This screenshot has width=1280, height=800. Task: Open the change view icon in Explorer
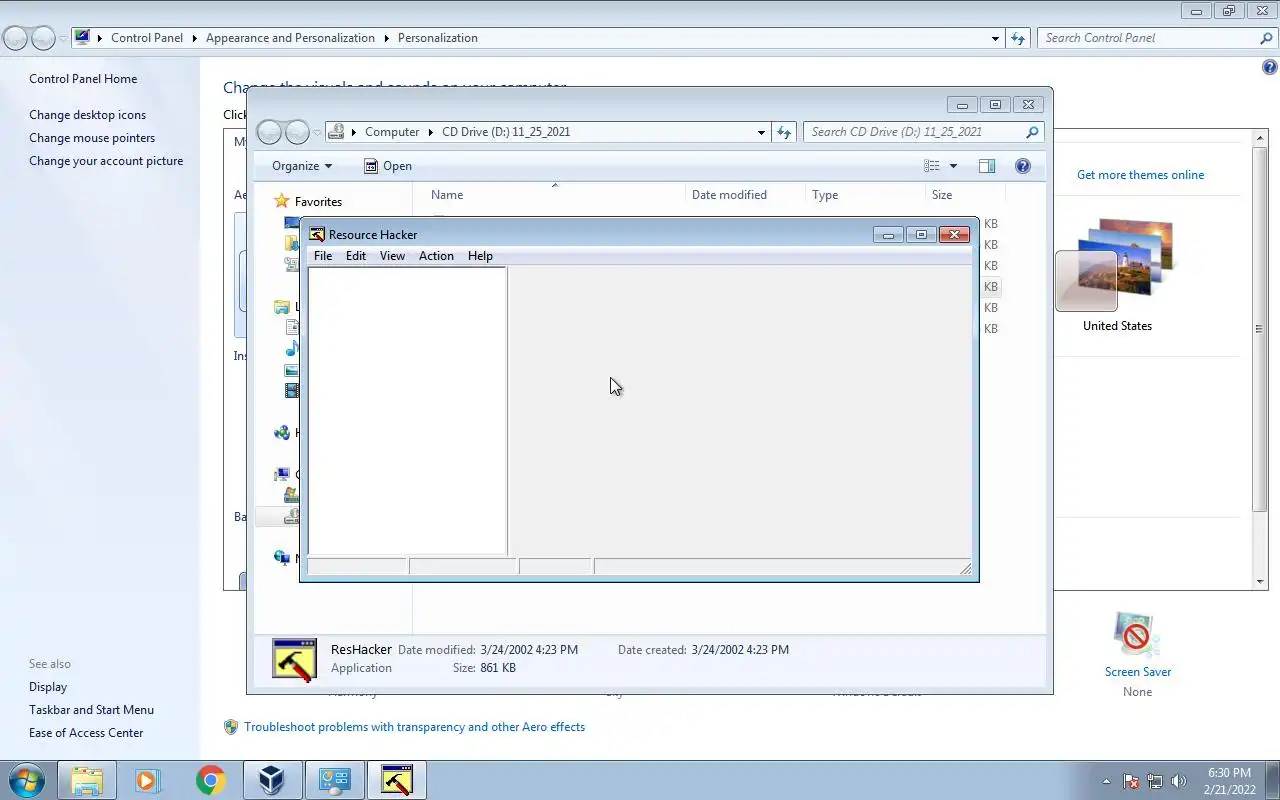[x=932, y=166]
